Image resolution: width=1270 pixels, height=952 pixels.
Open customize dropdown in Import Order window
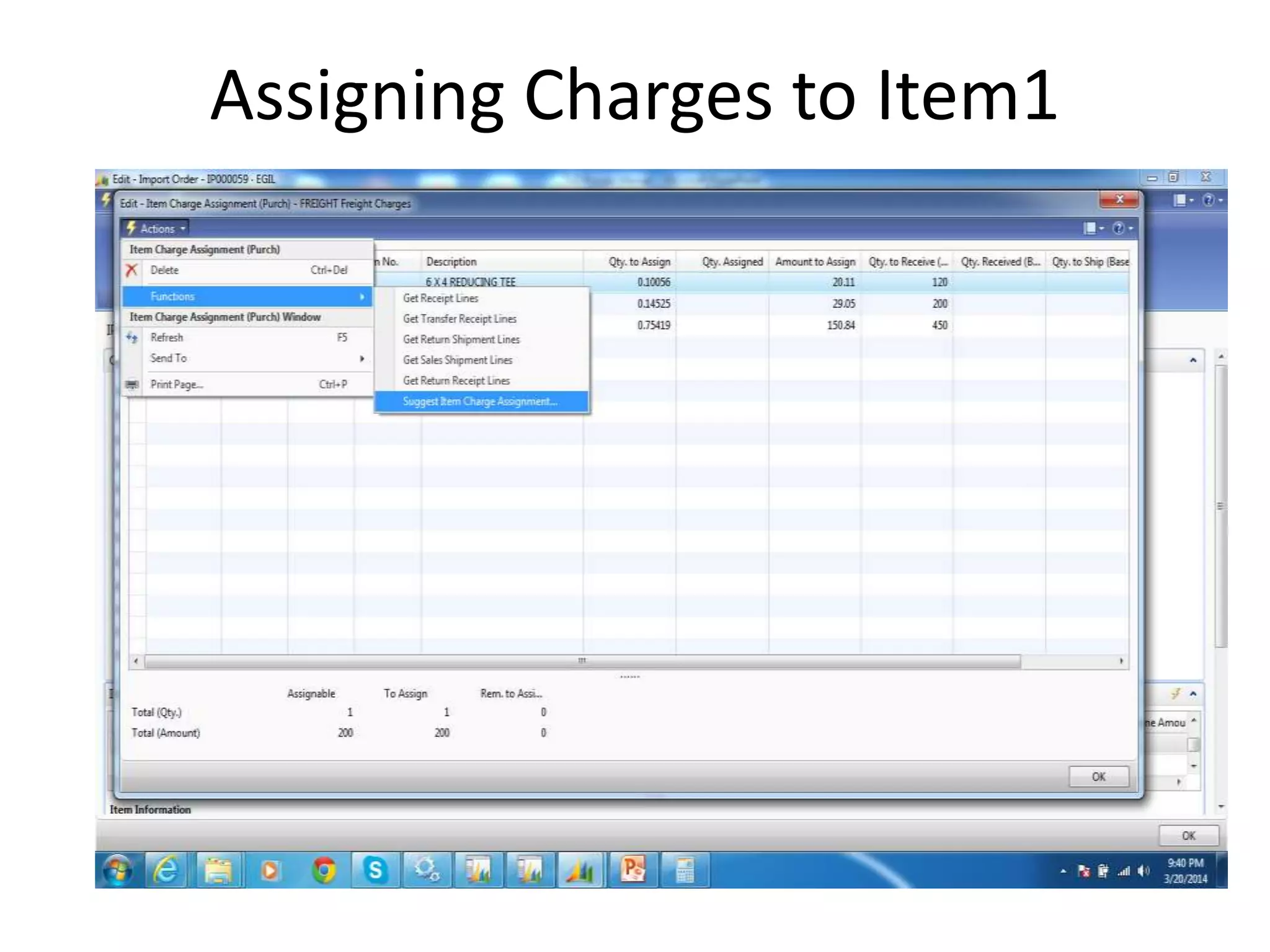[x=1183, y=200]
